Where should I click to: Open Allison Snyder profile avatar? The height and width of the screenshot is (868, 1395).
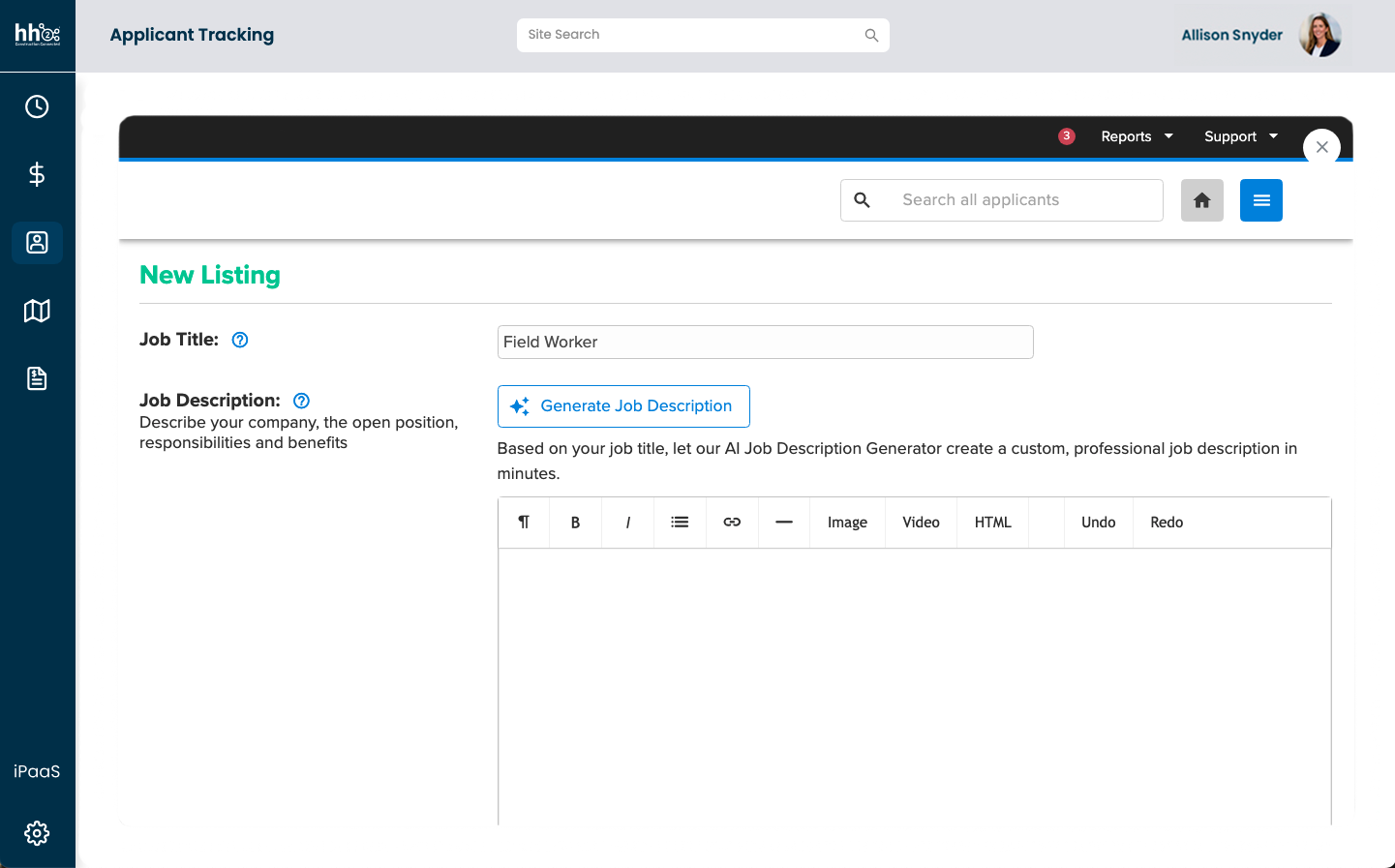[1319, 35]
